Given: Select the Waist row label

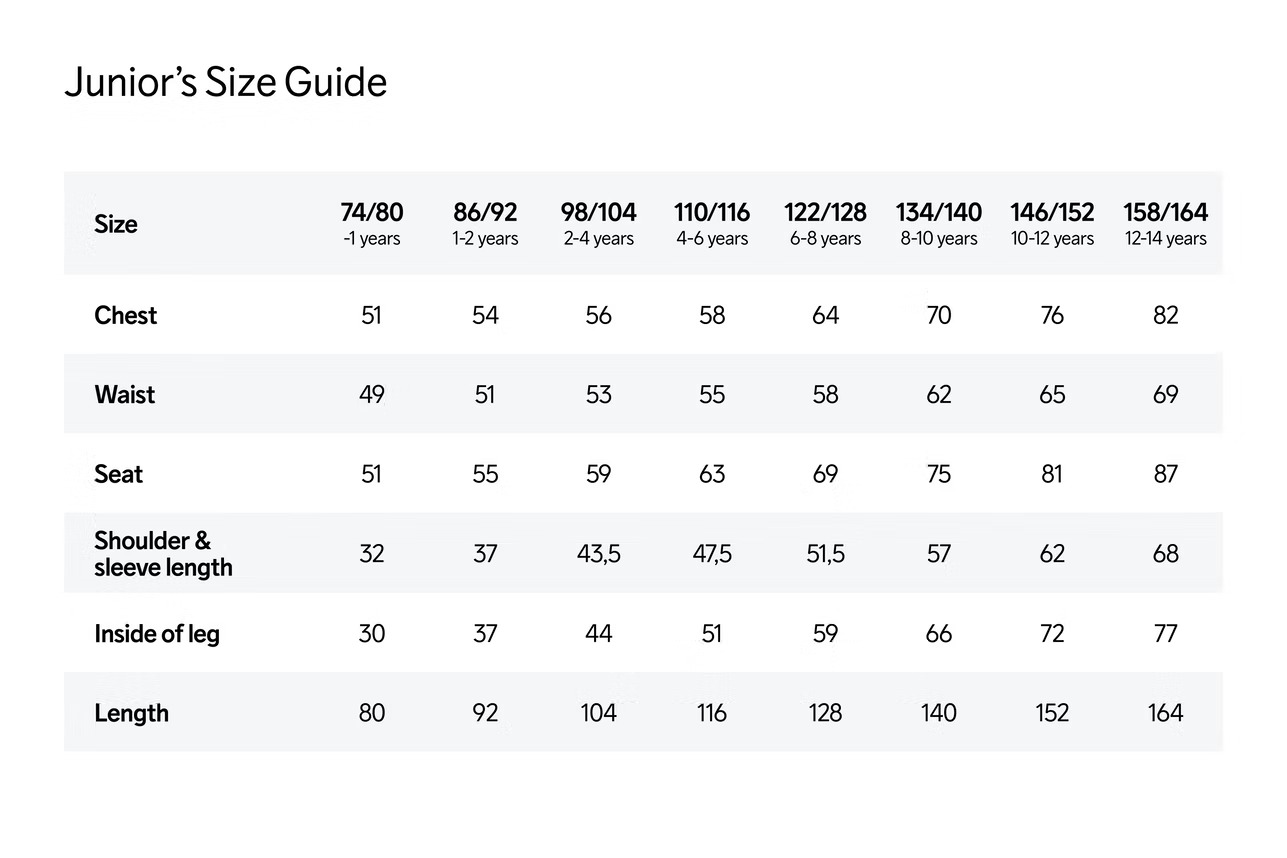Looking at the screenshot, I should pyautogui.click(x=125, y=395).
